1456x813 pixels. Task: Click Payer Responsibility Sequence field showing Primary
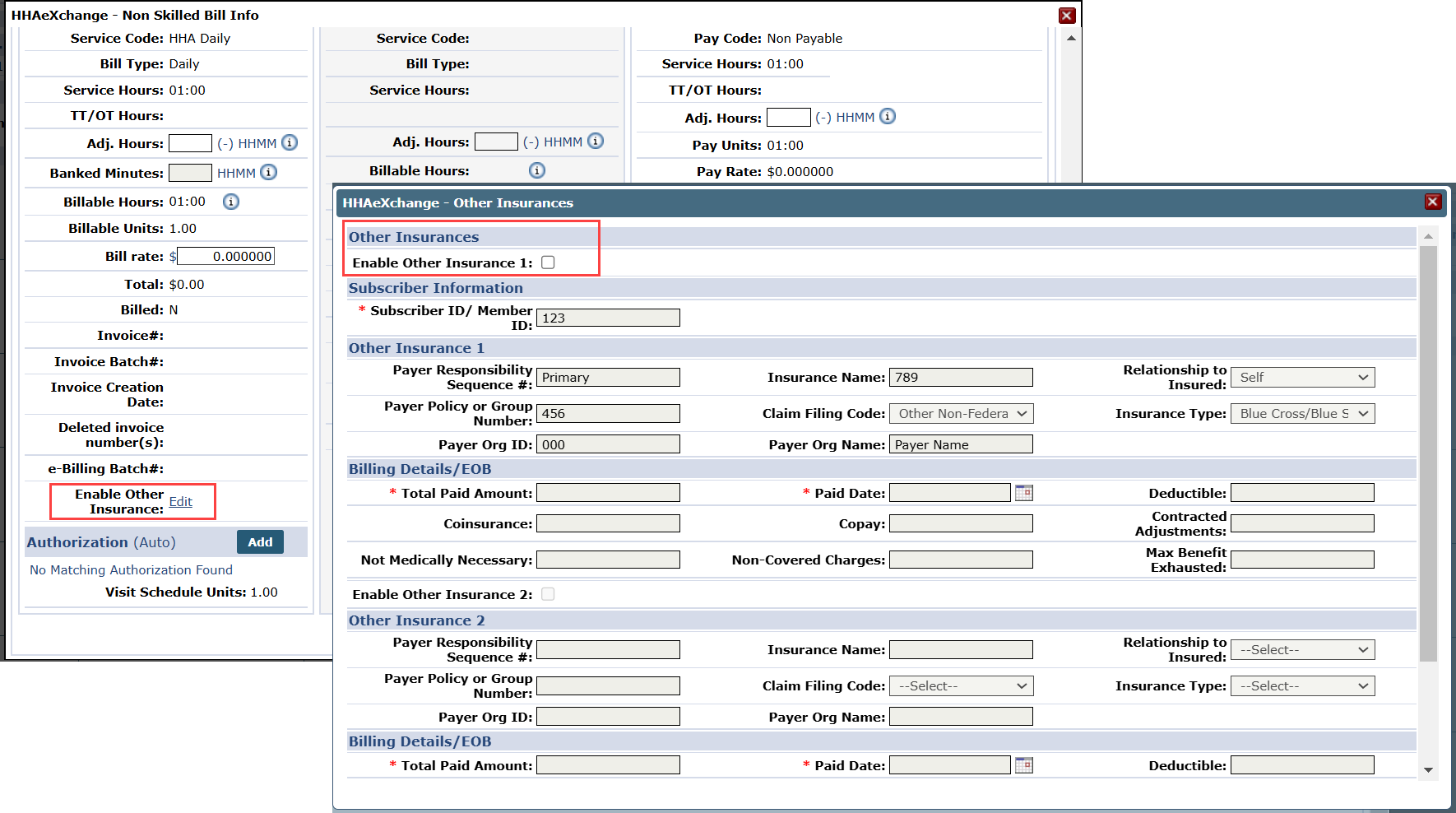608,377
